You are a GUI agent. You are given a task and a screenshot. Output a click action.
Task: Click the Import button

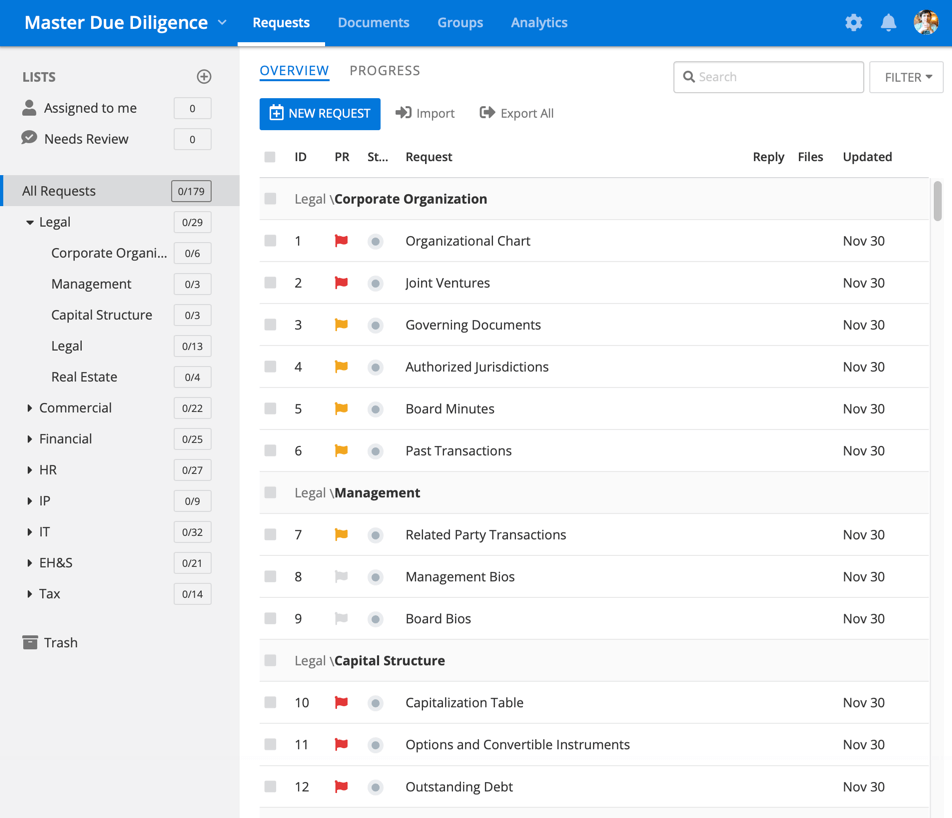(425, 113)
